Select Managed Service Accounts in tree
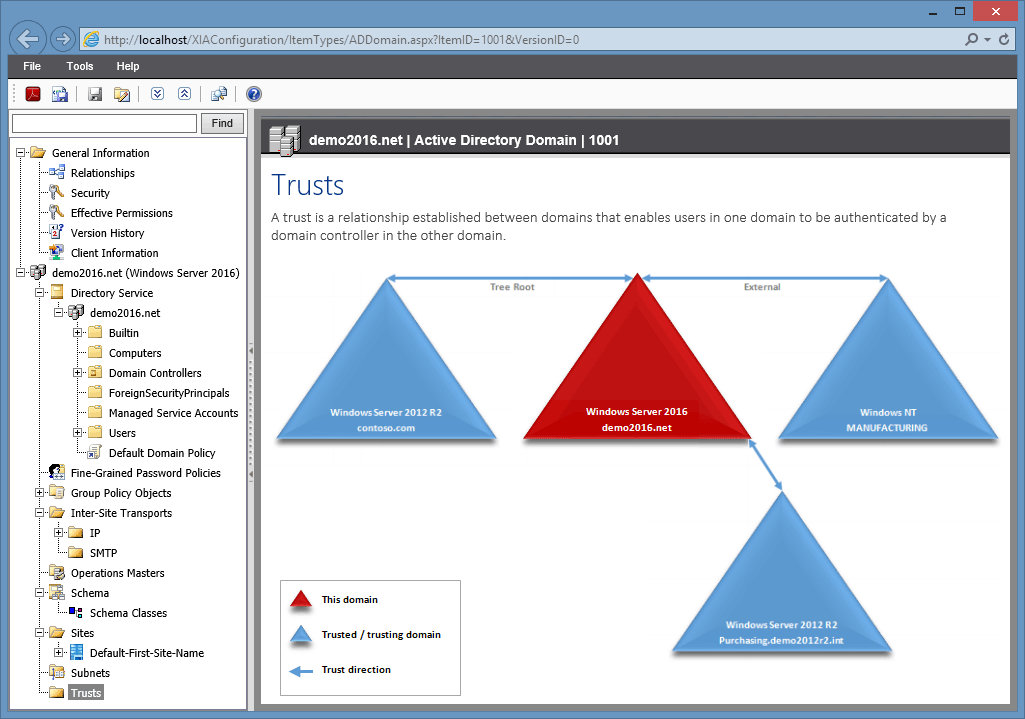The width and height of the screenshot is (1025, 719). coord(173,413)
